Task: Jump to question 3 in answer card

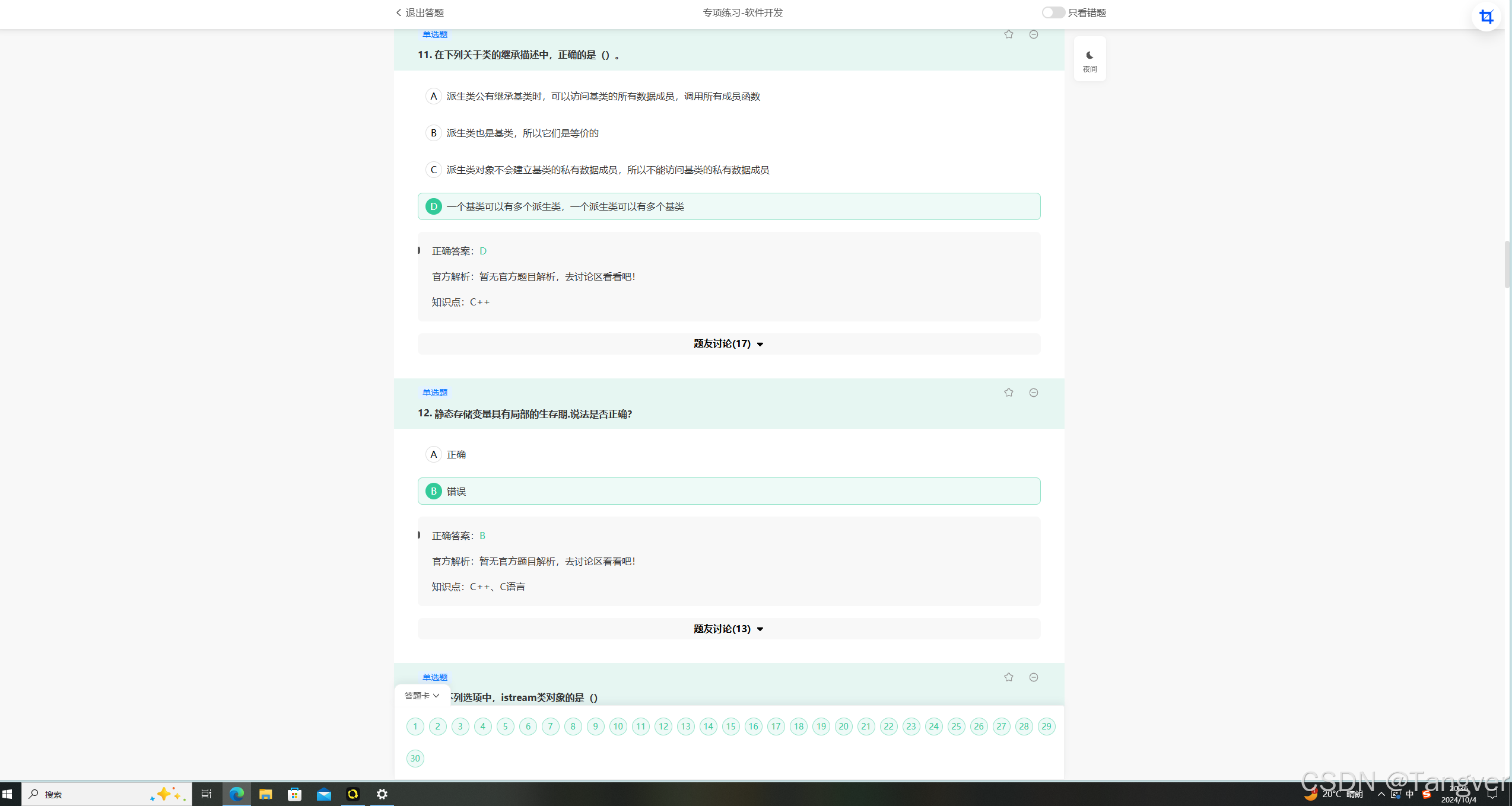Action: pyautogui.click(x=460, y=727)
